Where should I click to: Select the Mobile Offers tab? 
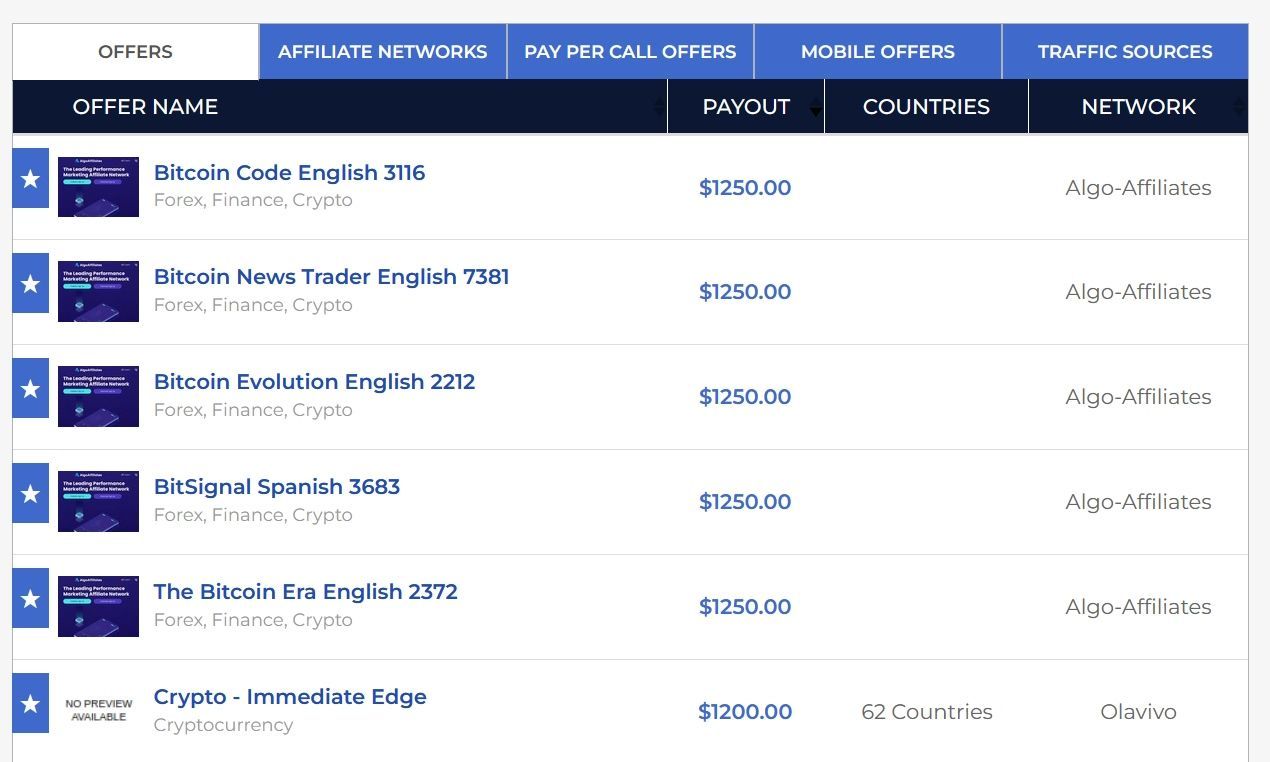coord(878,52)
